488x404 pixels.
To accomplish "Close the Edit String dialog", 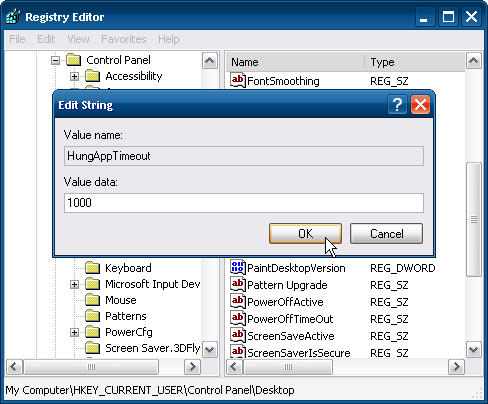I will click(x=420, y=105).
